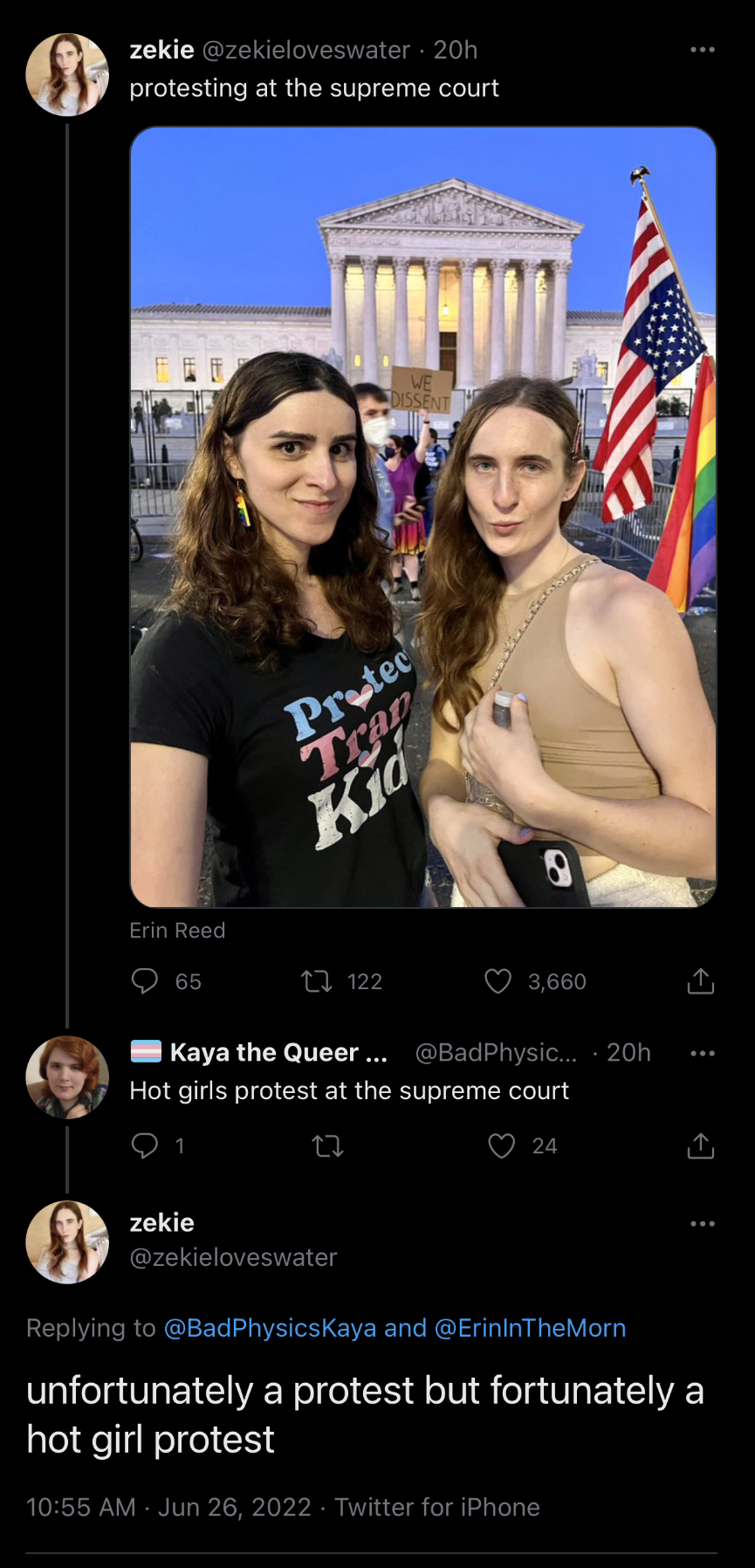
Task: Like Kaya's reply with 24 likes
Action: click(x=502, y=1145)
